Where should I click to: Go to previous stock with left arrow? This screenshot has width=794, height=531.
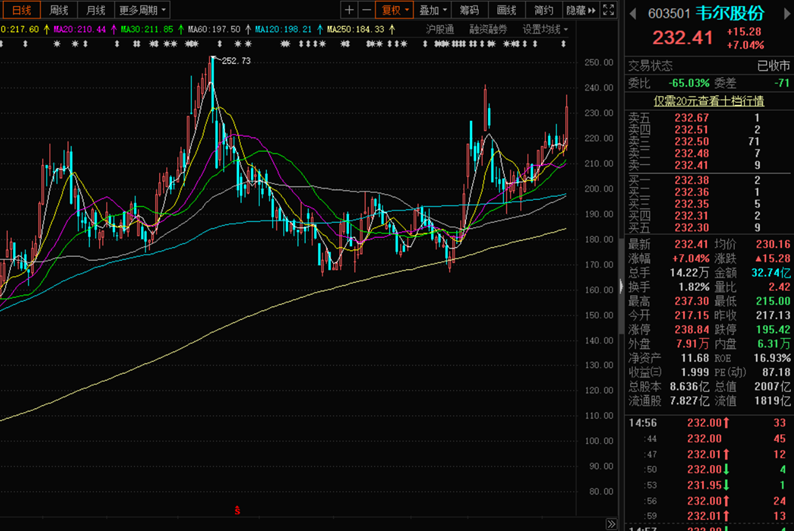pos(632,14)
